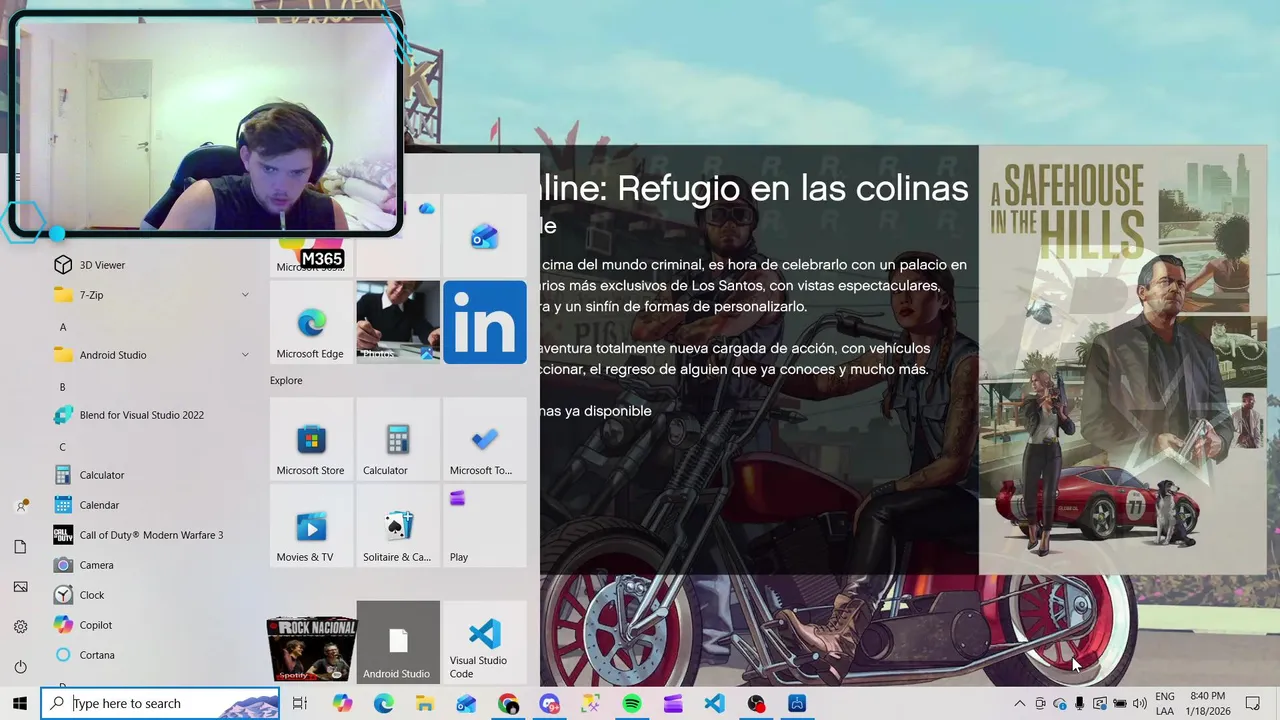Open the user account icon in Start
Screen dimensions: 1280x720
20,506
